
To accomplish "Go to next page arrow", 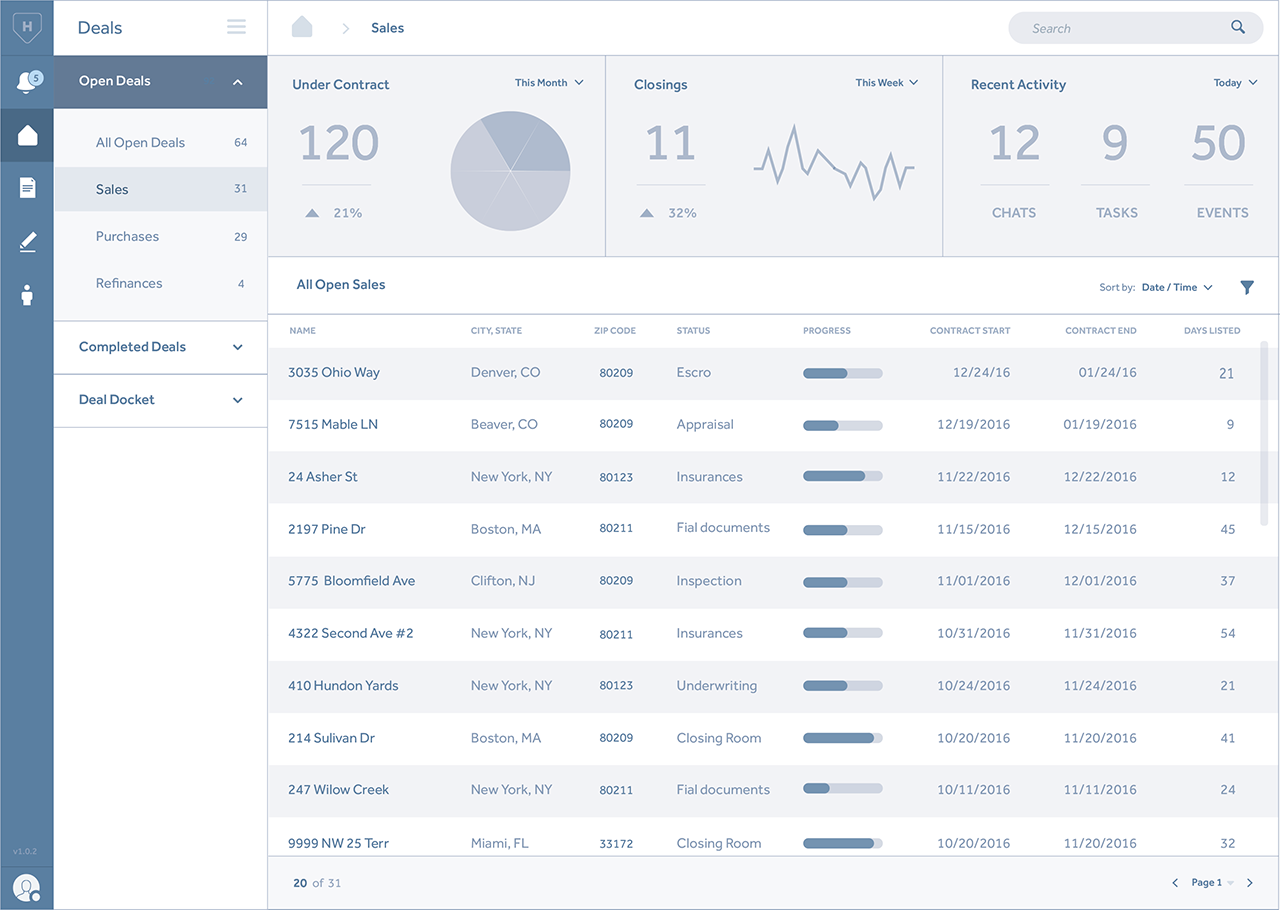I will [1250, 883].
